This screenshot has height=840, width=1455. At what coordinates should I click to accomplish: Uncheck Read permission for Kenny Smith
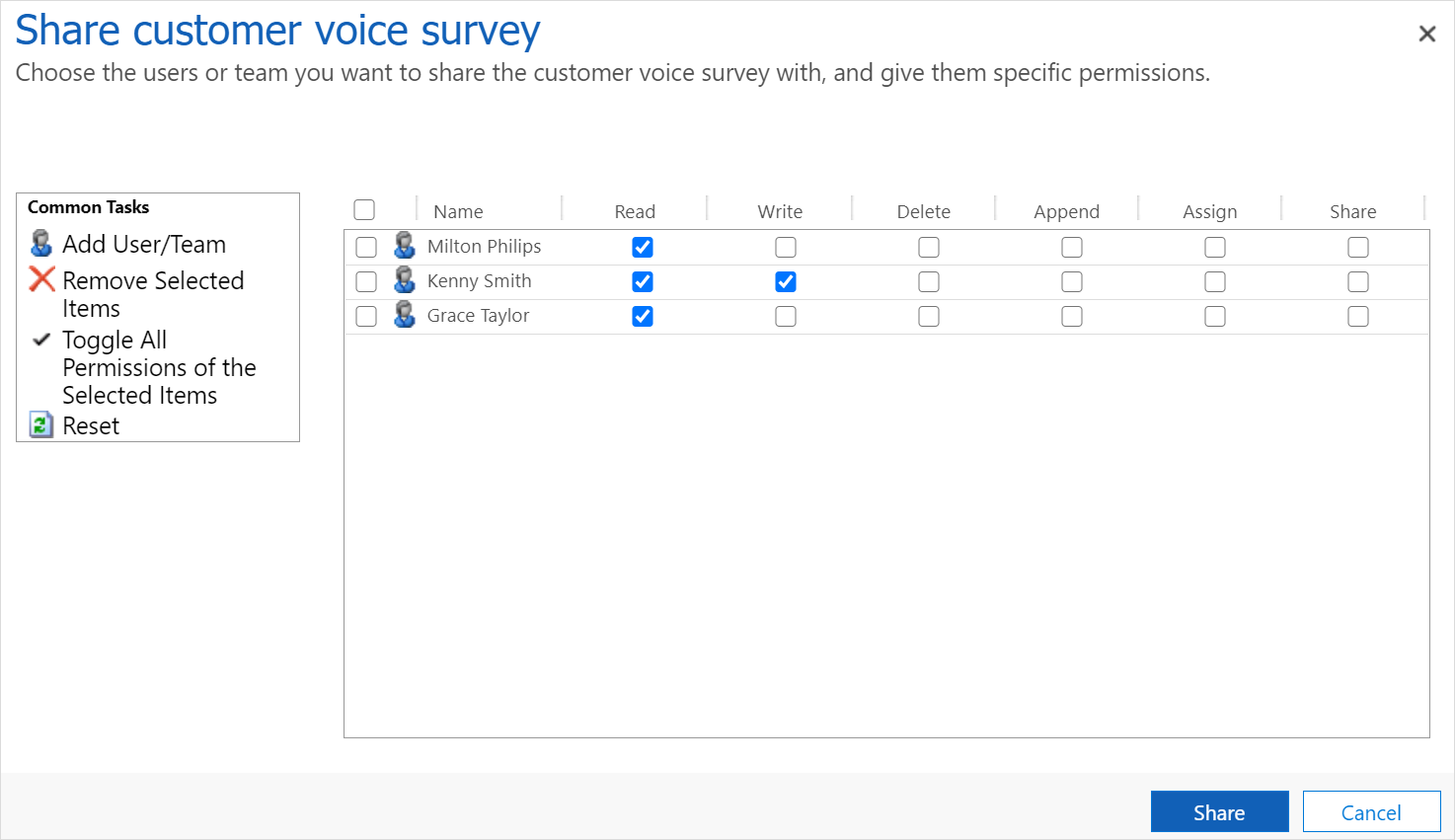(643, 281)
